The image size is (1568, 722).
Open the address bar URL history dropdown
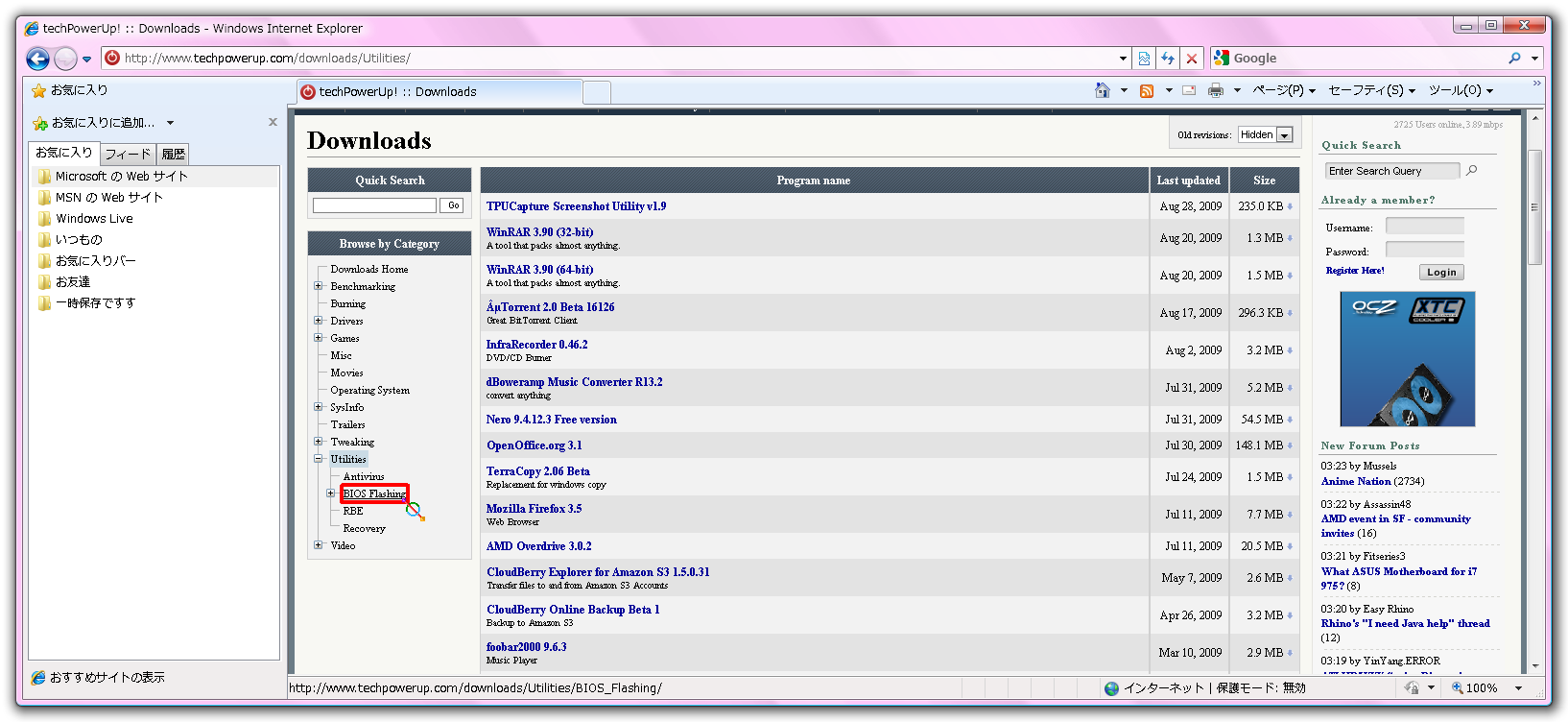point(1123,59)
